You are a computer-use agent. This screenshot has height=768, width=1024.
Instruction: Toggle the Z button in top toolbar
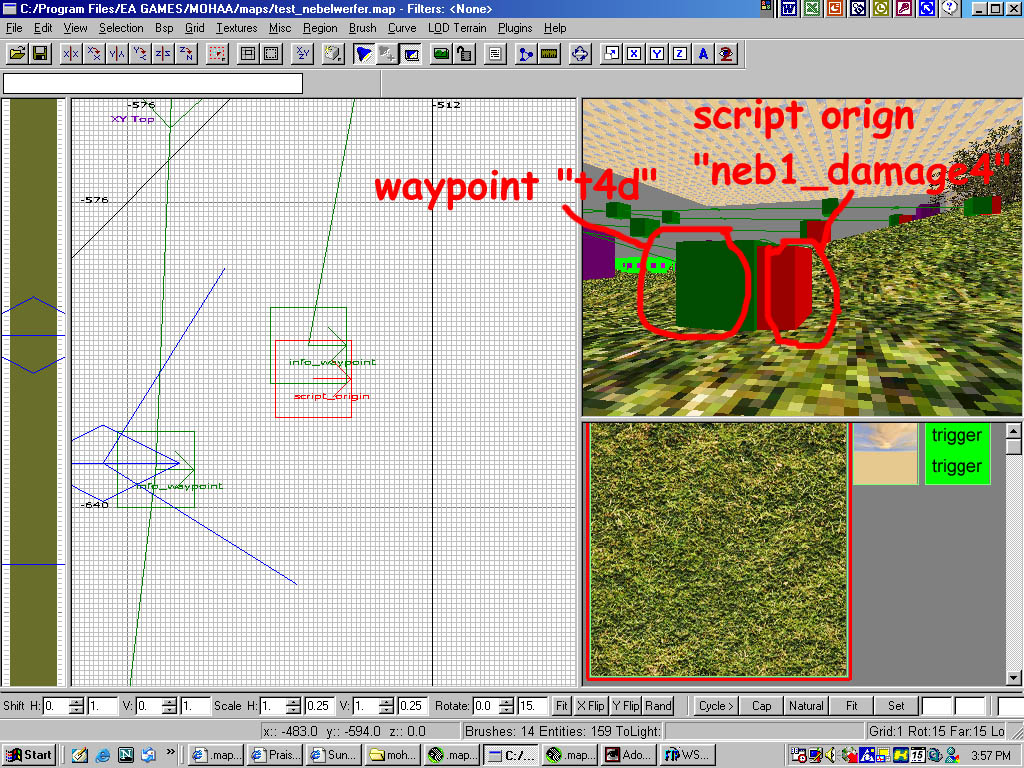[x=680, y=54]
